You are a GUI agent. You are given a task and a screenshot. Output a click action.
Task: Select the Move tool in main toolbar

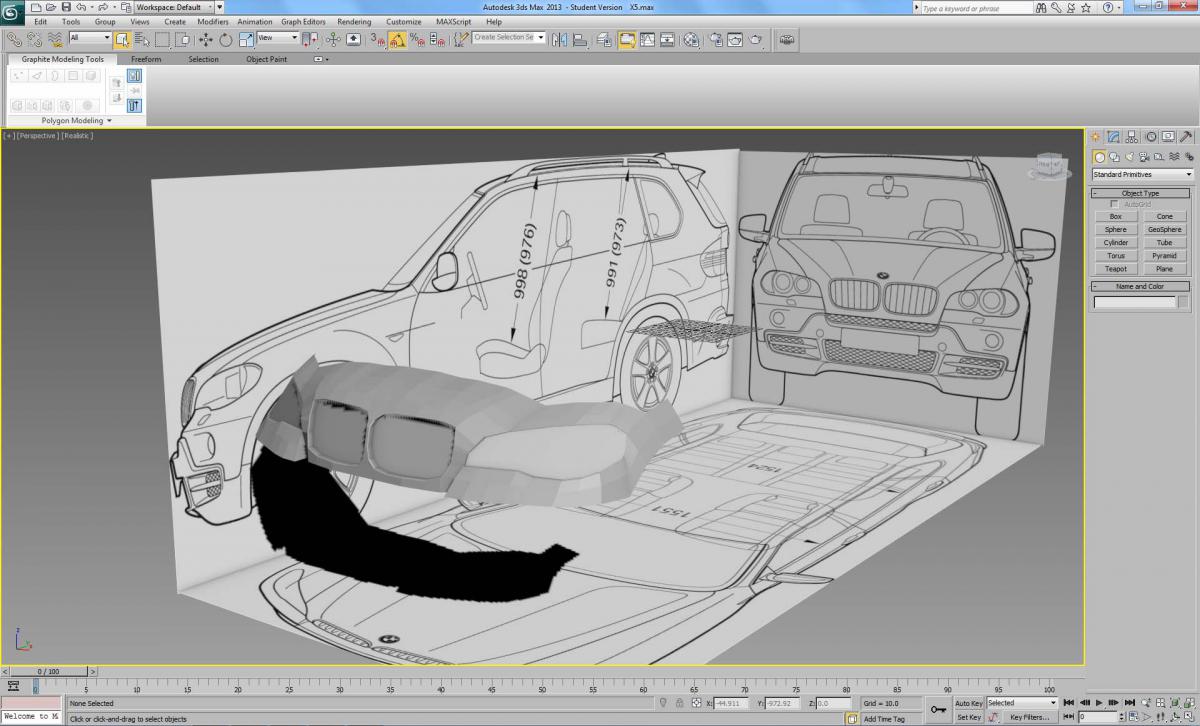click(x=205, y=40)
